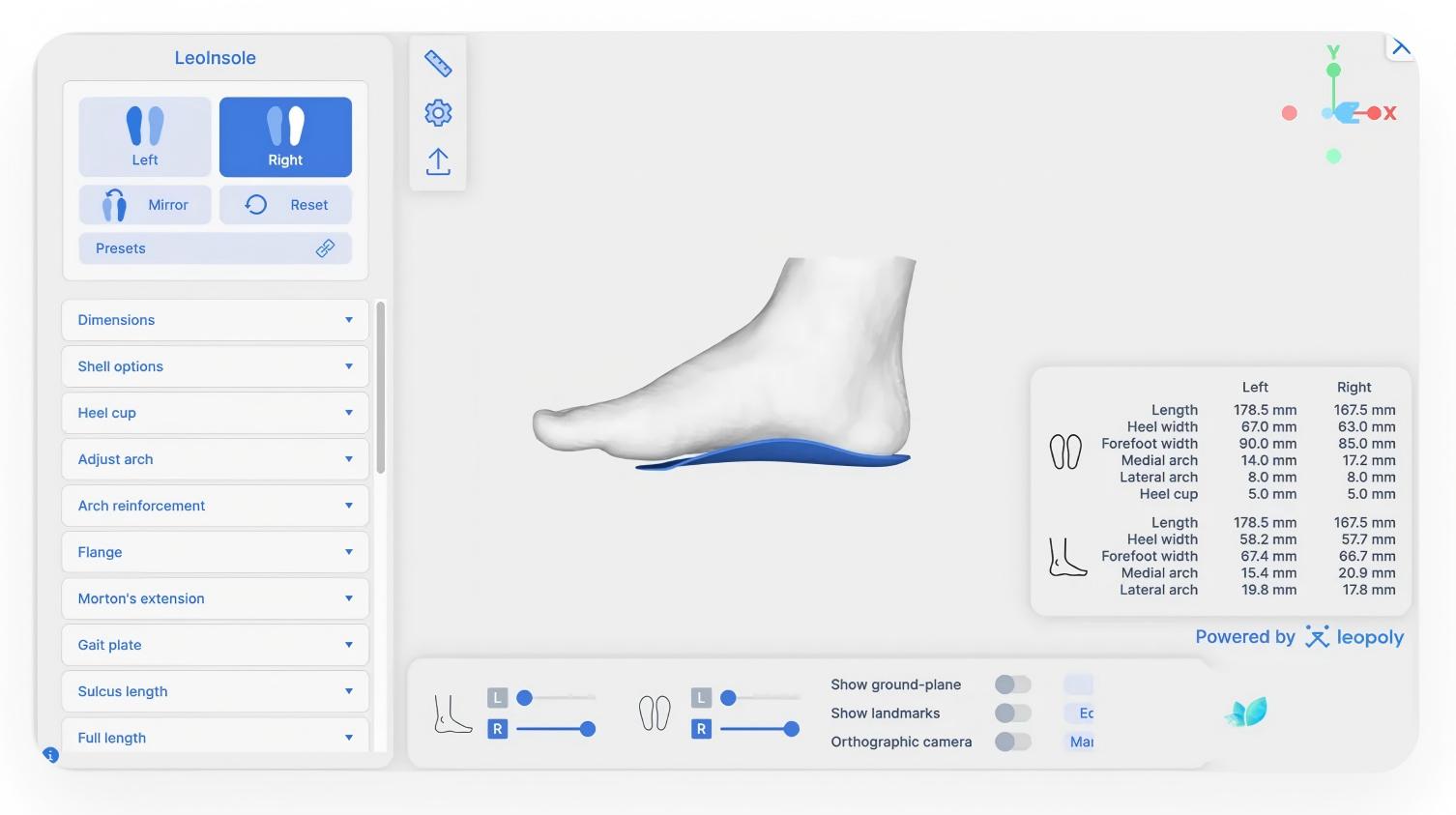Click the right foot opacity slider handle
The height and width of the screenshot is (815, 1456).
[587, 729]
